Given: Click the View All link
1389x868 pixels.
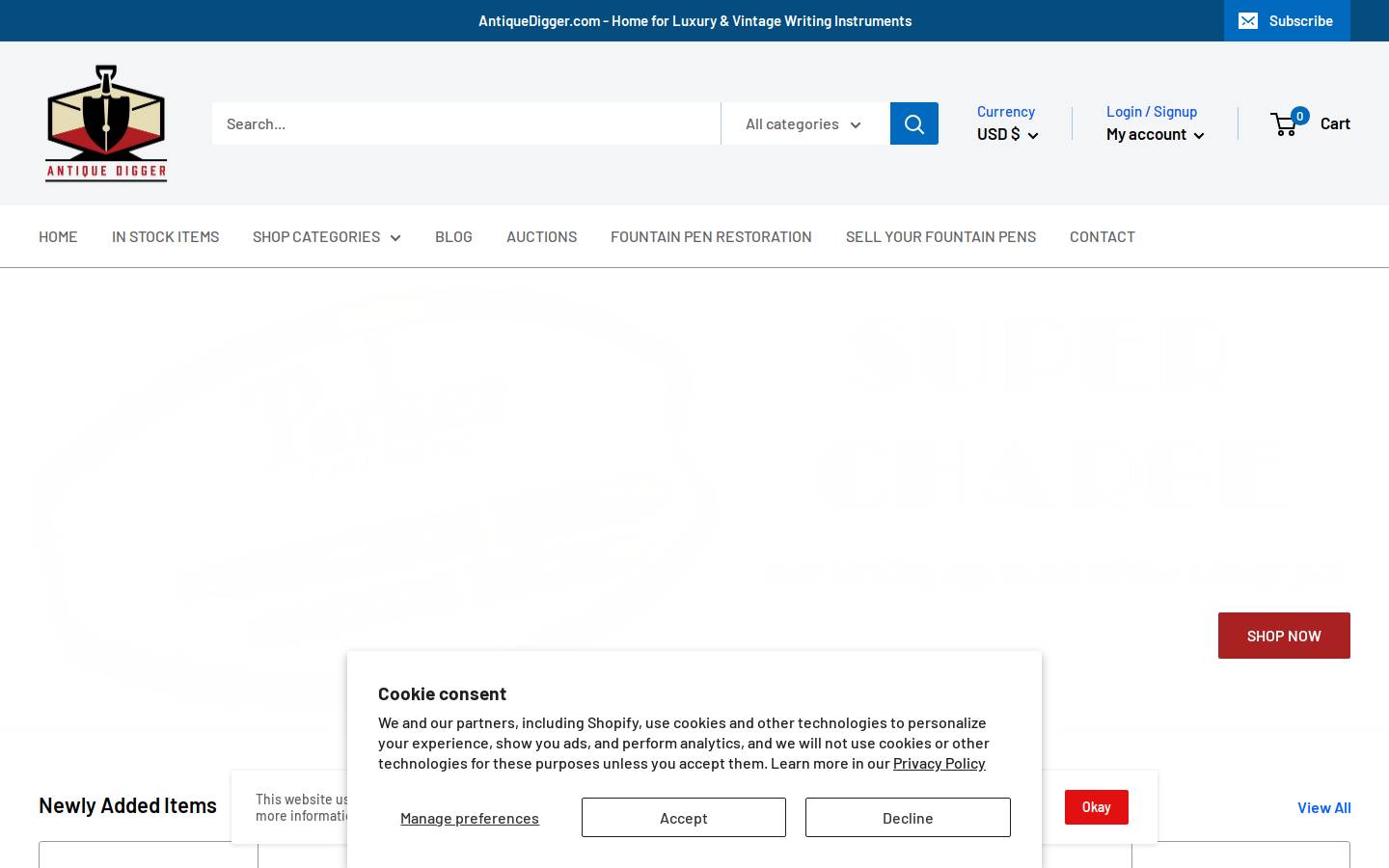Looking at the screenshot, I should click(x=1323, y=807).
